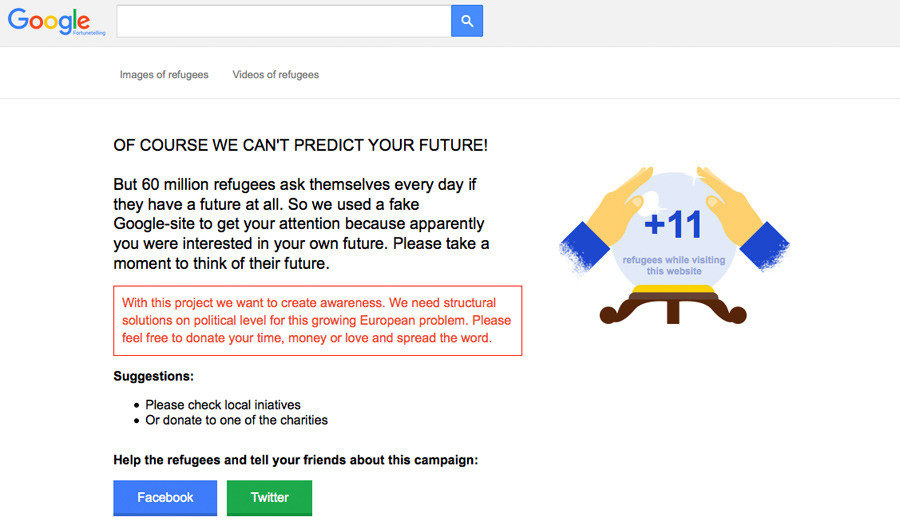This screenshot has height=521, width=900.
Task: Open the Videos of refugees tab
Action: tap(276, 75)
